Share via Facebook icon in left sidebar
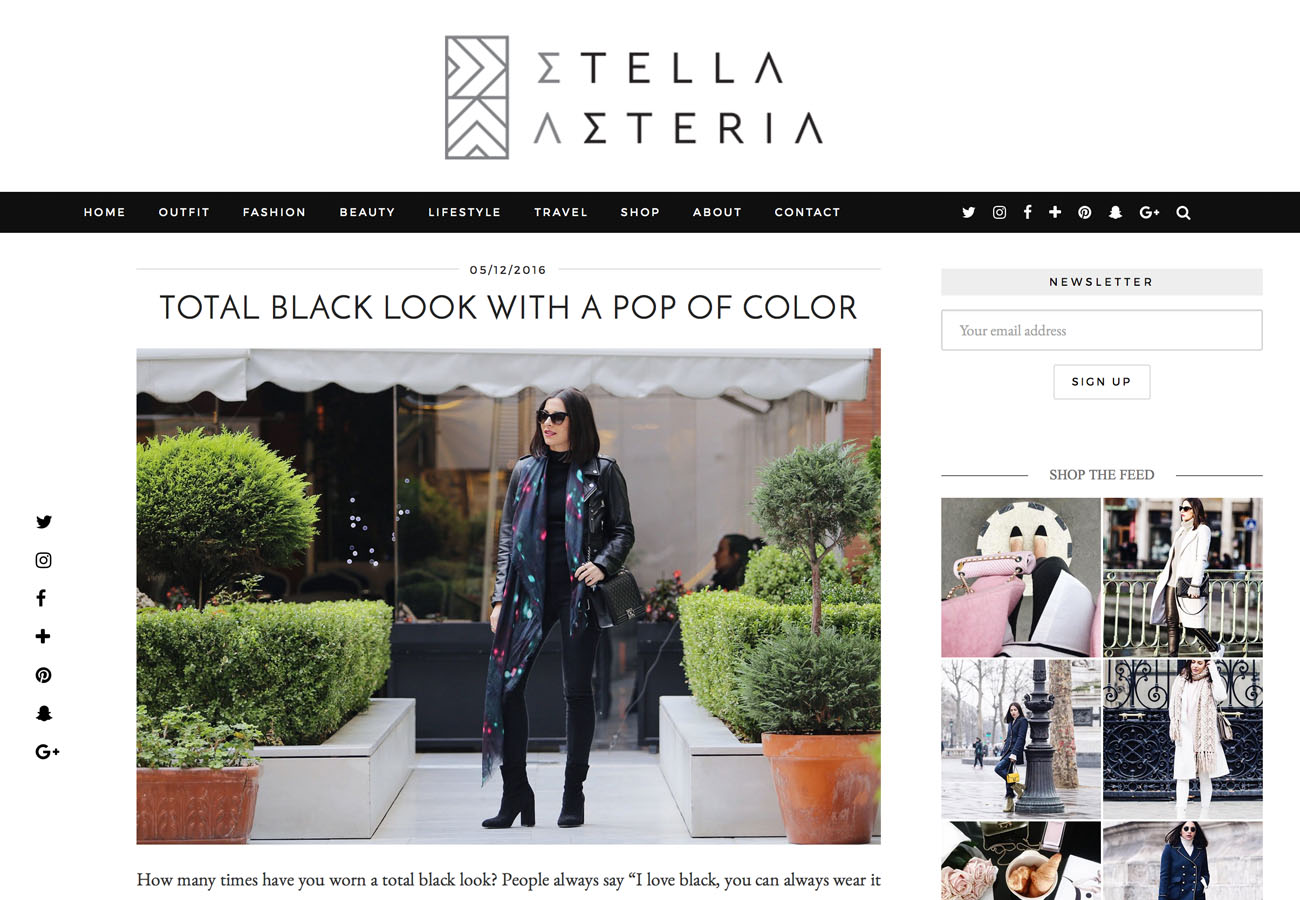 click(41, 598)
